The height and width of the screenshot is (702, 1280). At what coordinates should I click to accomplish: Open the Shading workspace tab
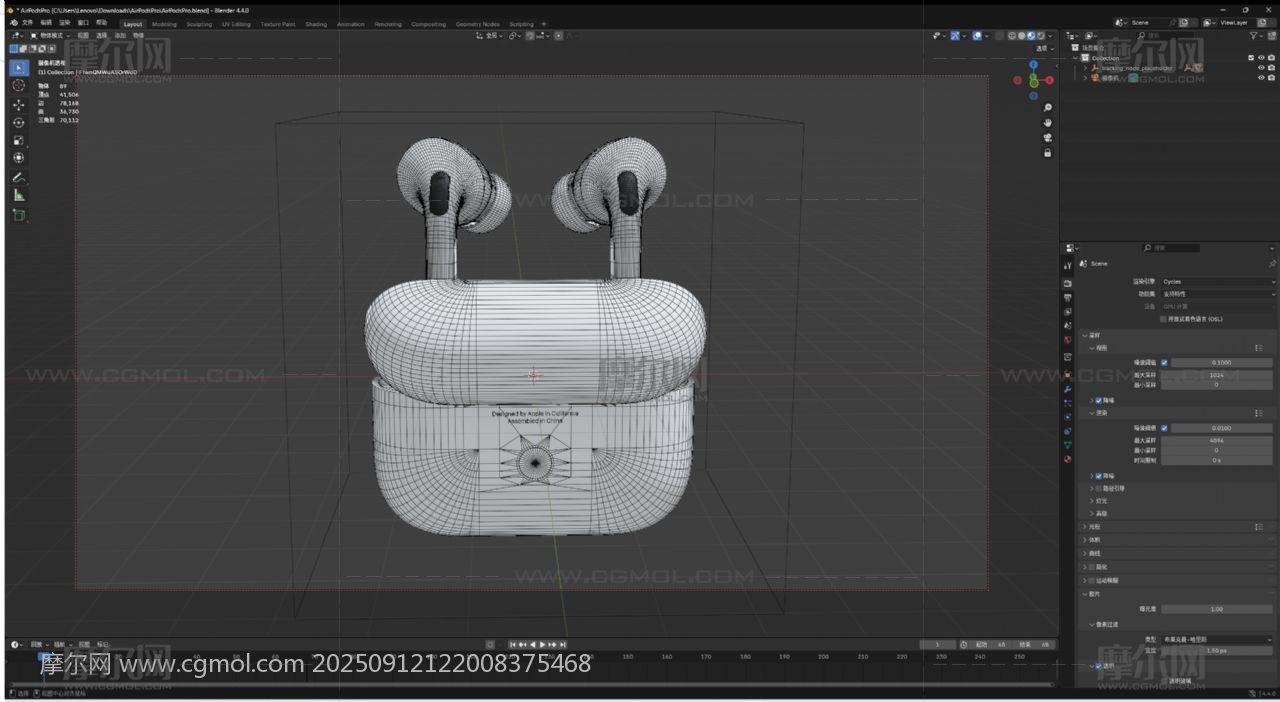point(316,24)
